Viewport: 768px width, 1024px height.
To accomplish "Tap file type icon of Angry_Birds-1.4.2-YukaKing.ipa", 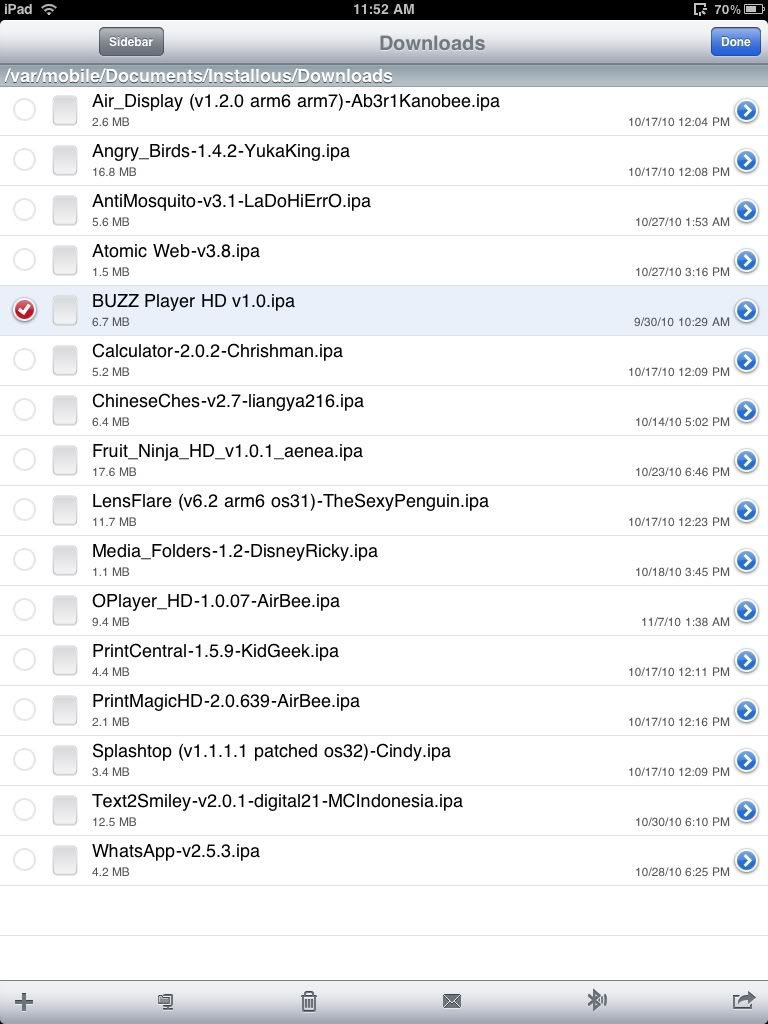I will tap(65, 160).
